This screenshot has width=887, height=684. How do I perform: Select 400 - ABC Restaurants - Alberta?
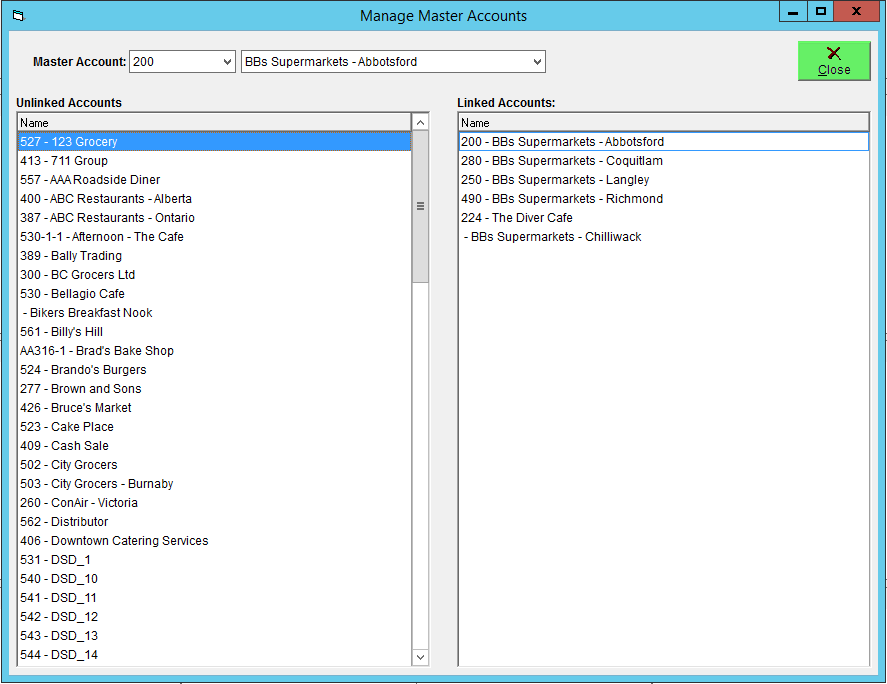tap(214, 199)
